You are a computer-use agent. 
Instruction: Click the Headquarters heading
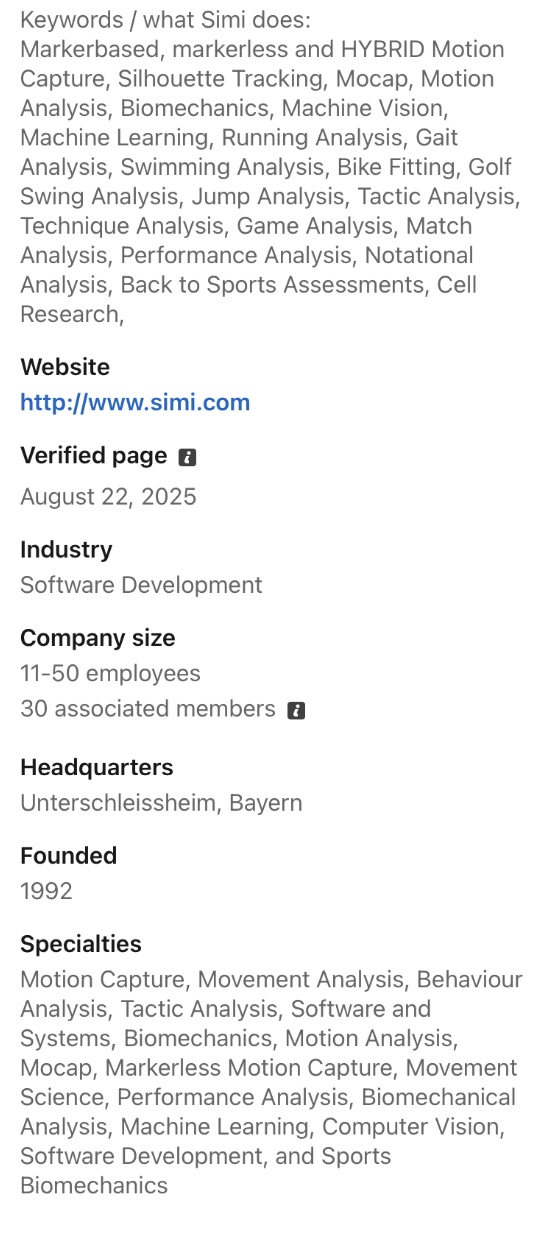tap(97, 767)
